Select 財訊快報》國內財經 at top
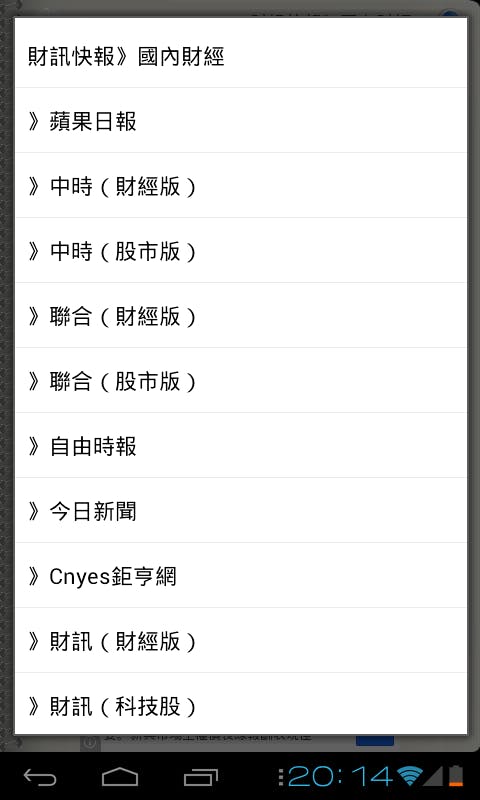Viewport: 480px width, 800px height. 126,57
